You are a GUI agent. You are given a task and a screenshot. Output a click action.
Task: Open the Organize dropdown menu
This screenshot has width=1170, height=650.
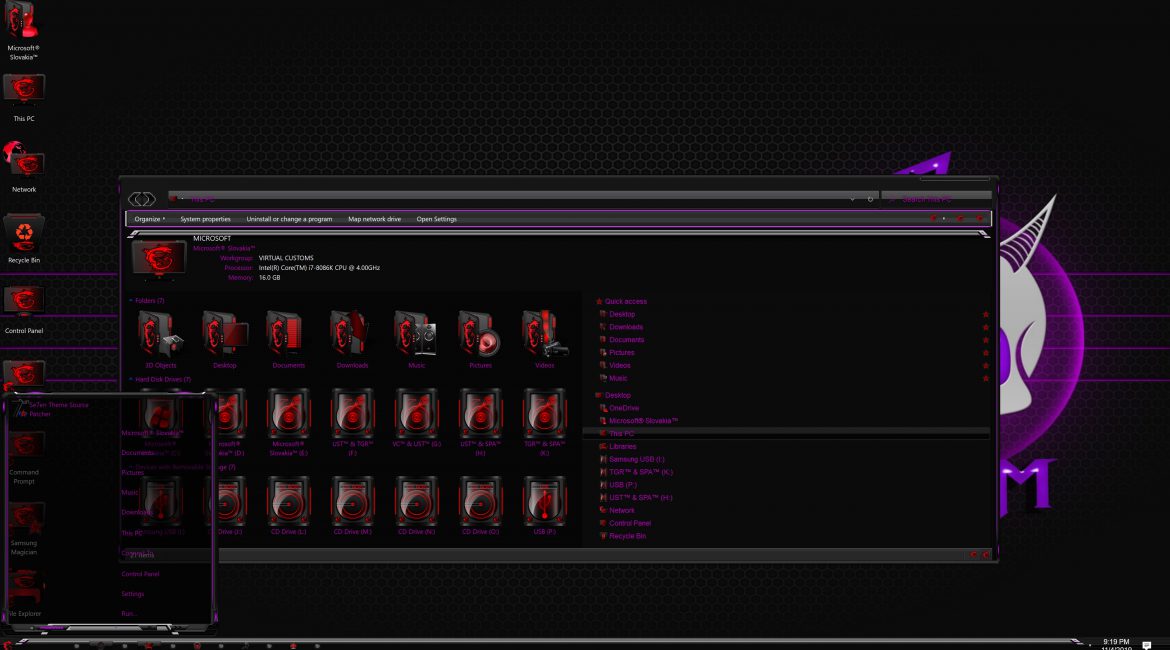[x=149, y=219]
